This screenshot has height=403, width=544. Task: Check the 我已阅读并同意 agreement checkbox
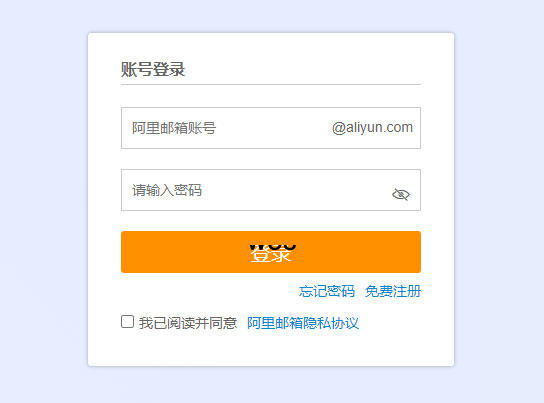pos(127,321)
